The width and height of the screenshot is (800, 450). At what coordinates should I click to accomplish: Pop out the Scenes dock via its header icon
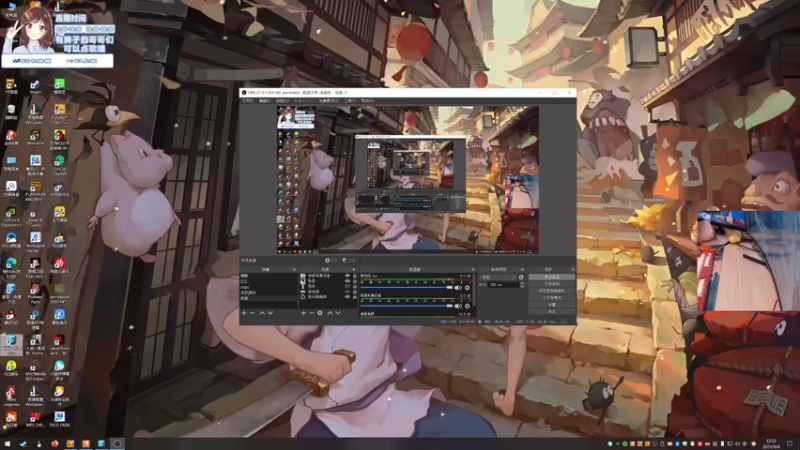294,269
